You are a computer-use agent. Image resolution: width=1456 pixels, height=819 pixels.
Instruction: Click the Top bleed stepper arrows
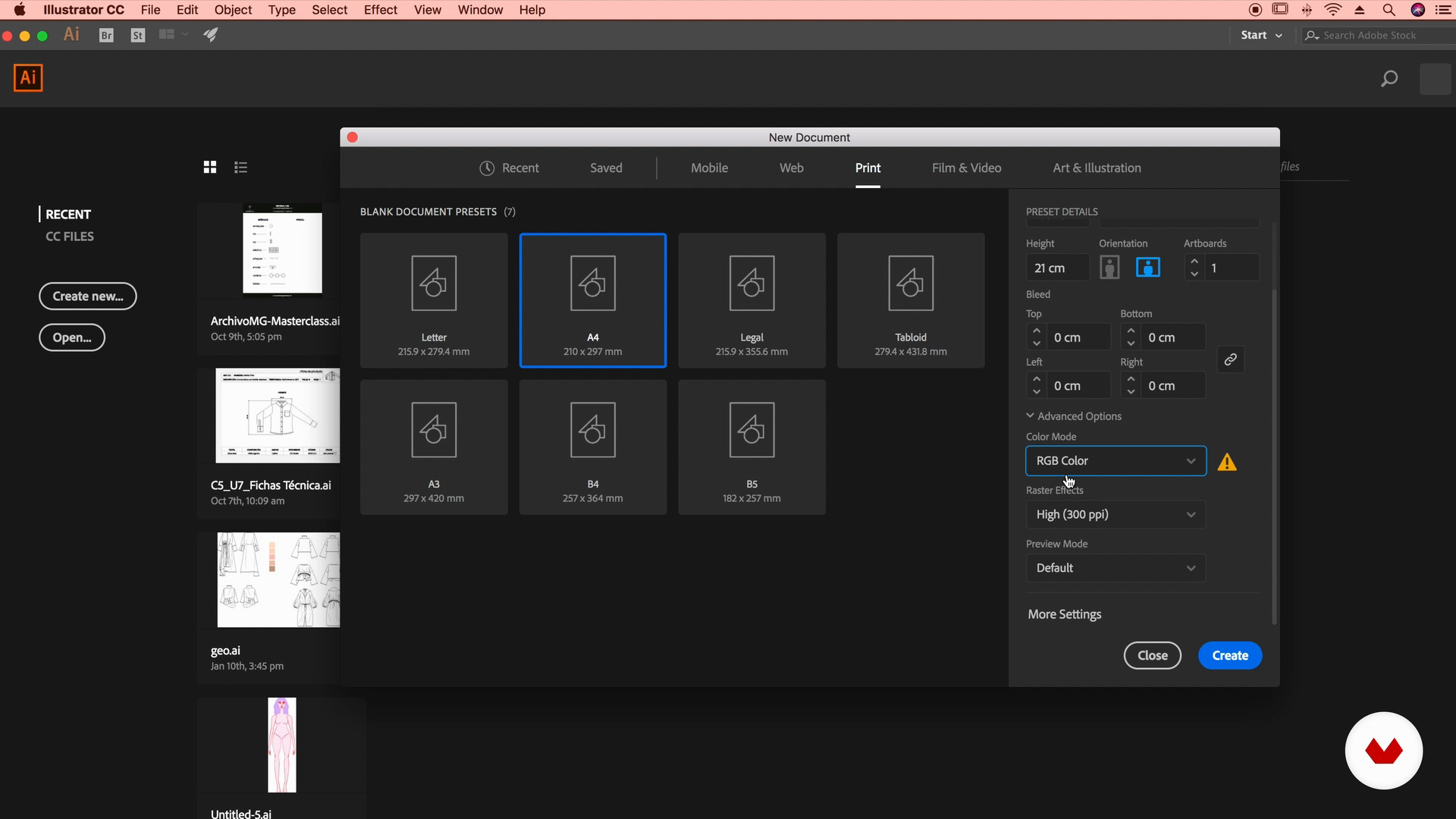point(1037,337)
